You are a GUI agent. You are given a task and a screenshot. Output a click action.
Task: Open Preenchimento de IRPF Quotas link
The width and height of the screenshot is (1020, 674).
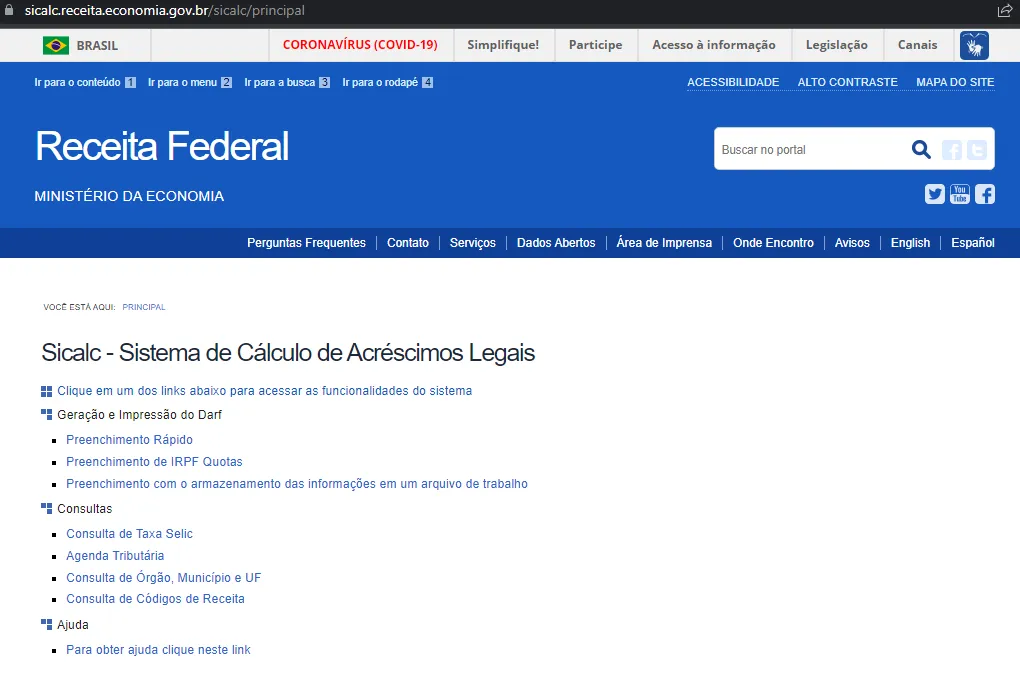tap(154, 462)
